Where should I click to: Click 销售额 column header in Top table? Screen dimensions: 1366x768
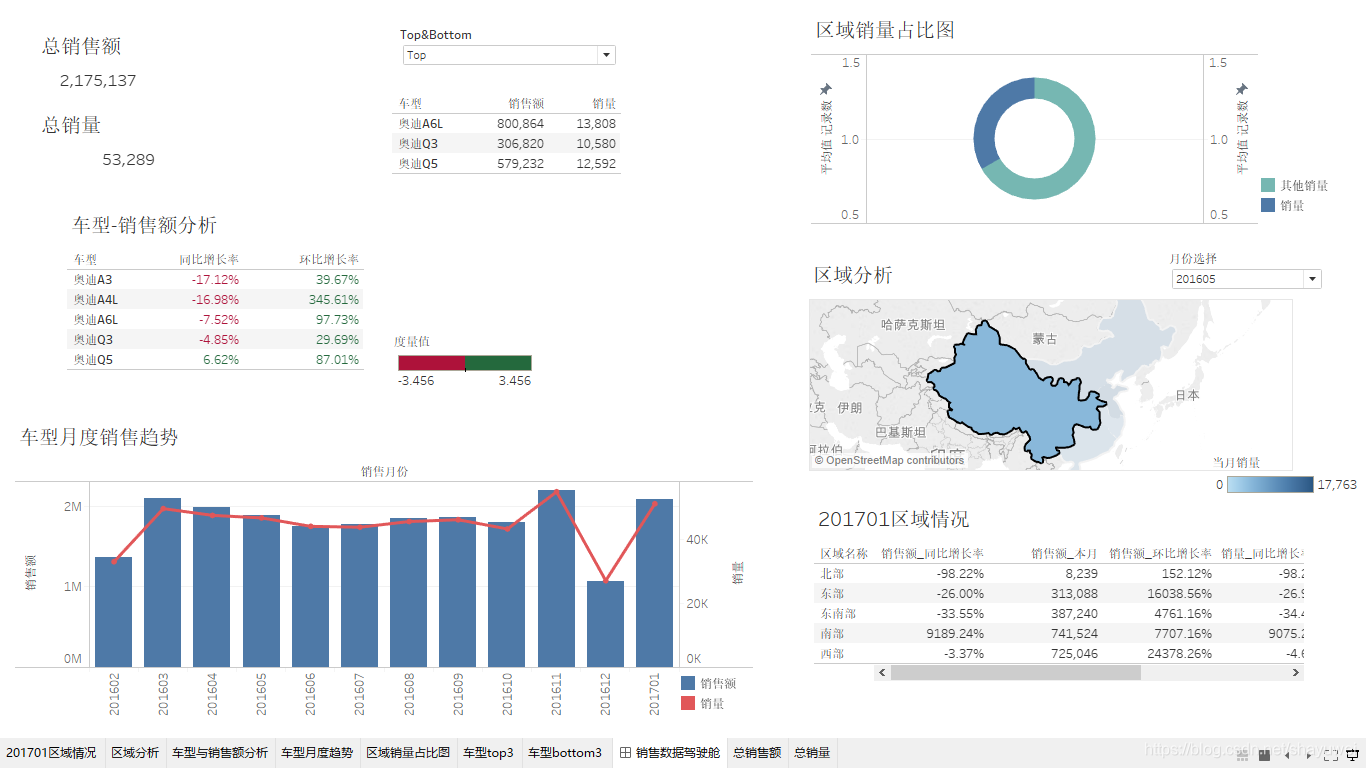526,104
